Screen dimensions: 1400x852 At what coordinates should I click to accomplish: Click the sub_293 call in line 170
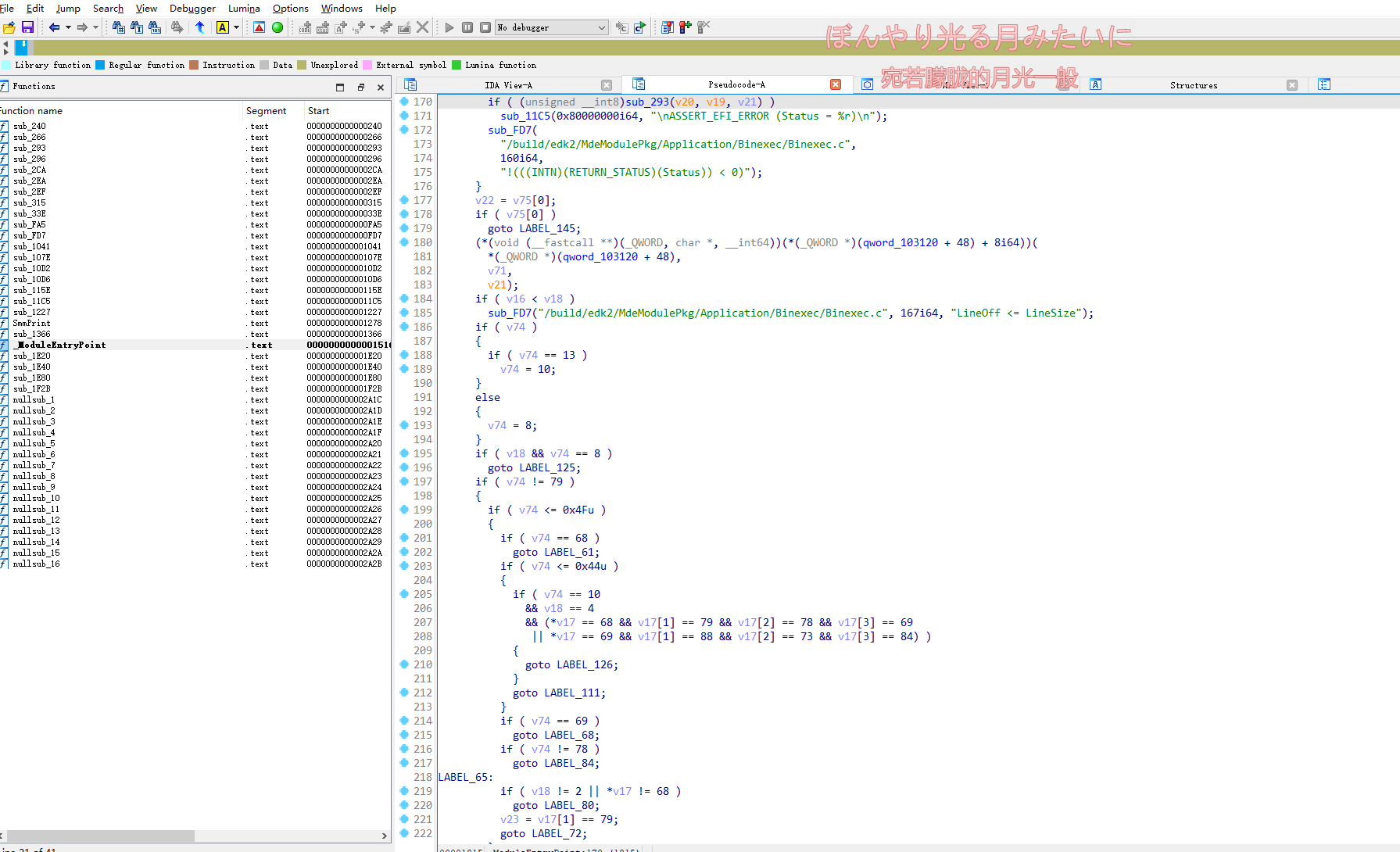[647, 102]
